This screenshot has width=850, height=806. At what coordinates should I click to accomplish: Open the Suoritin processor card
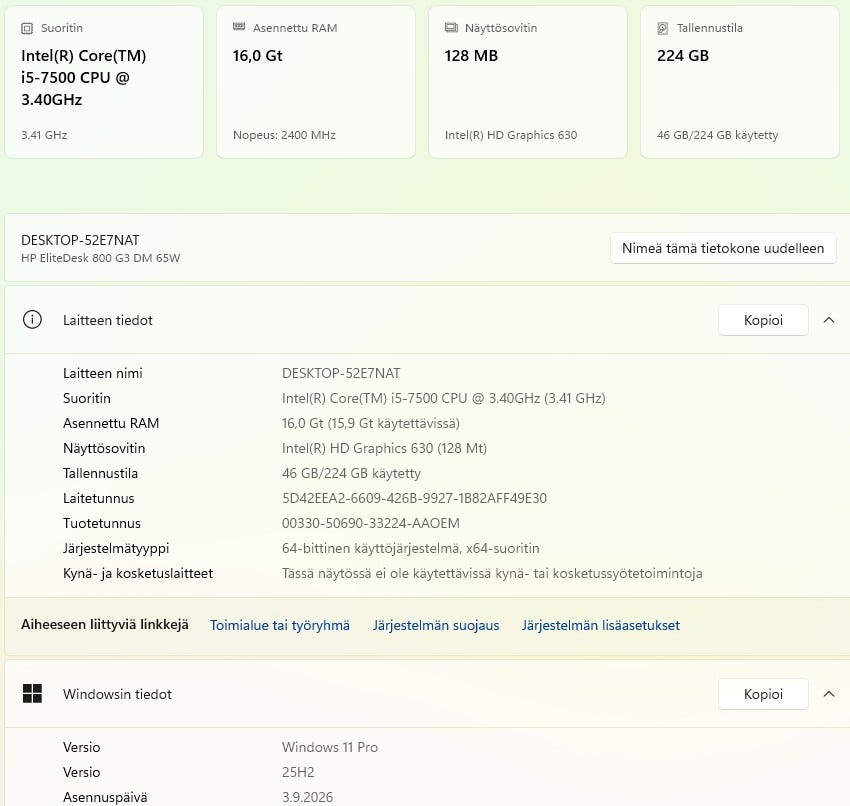click(x=104, y=82)
